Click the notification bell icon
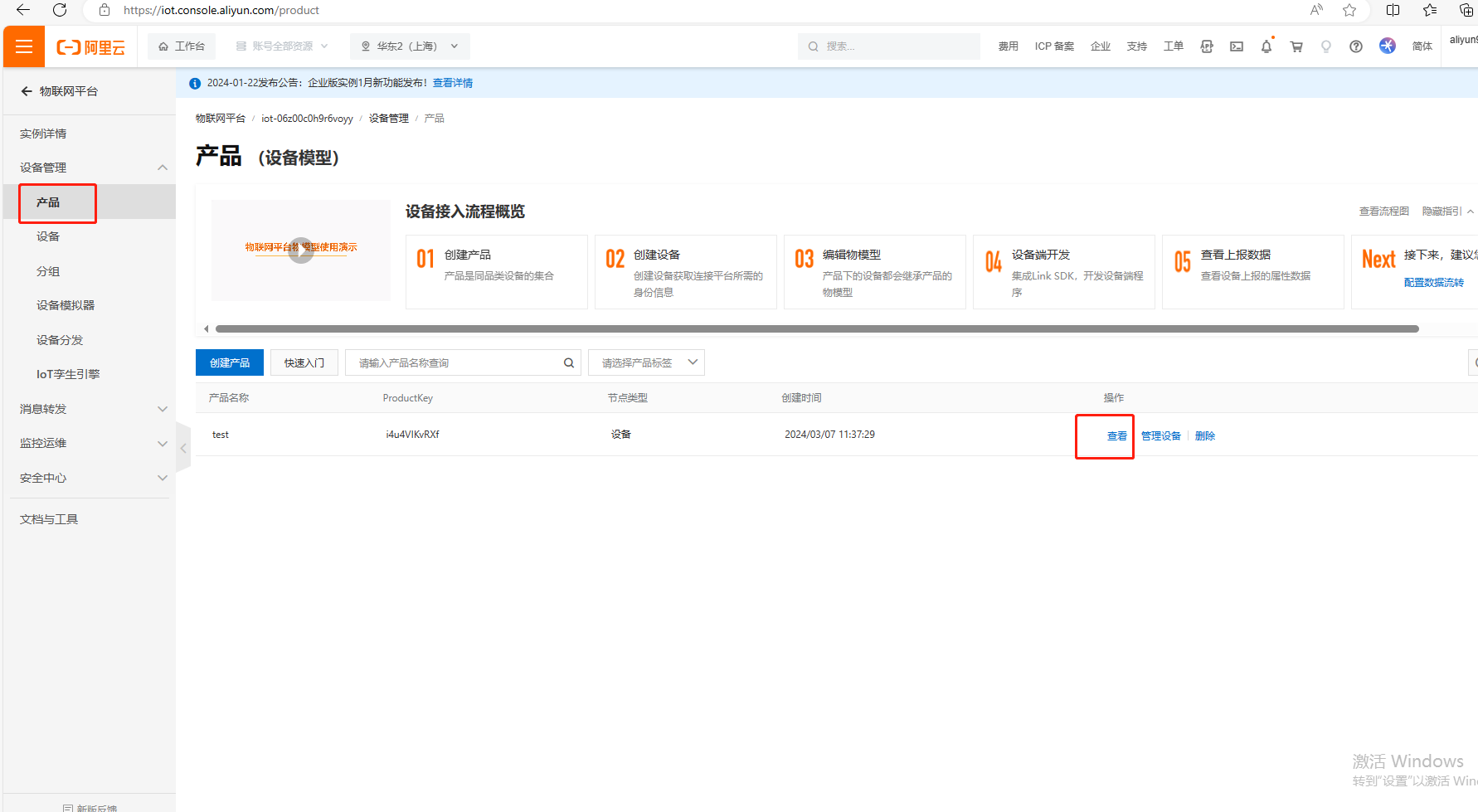1478x812 pixels. 1266,46
